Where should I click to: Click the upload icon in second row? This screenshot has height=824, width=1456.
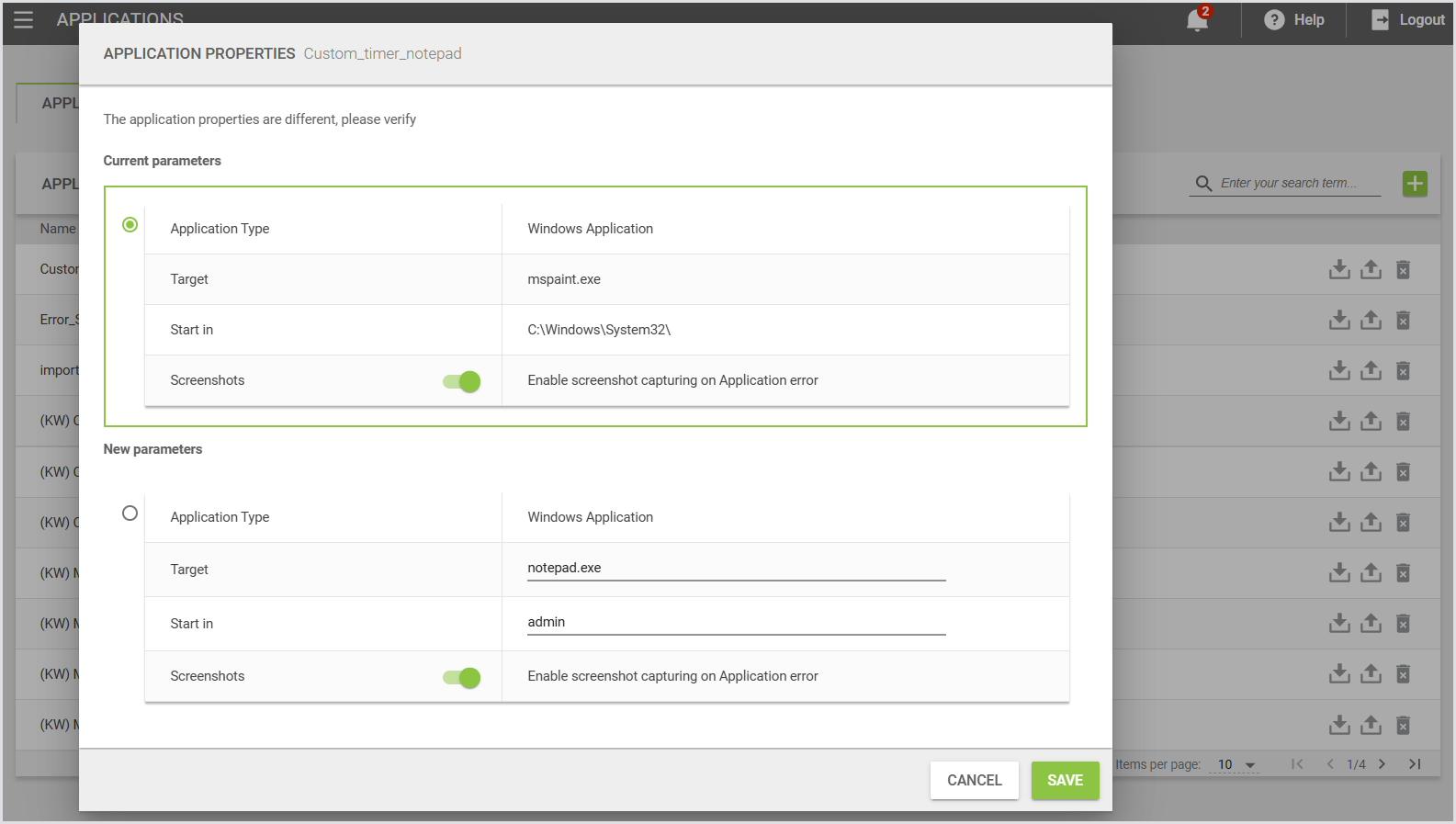[1371, 320]
